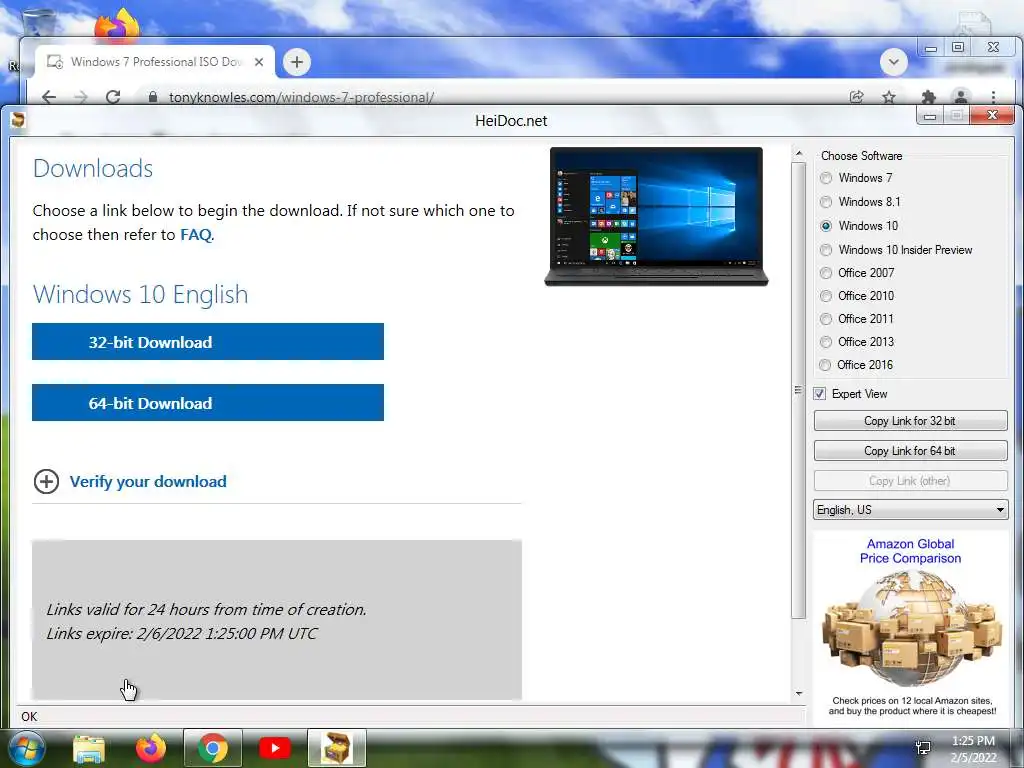Screen dimensions: 1024x768
Task: Click the site padlock icon in Chrome
Action: click(153, 97)
